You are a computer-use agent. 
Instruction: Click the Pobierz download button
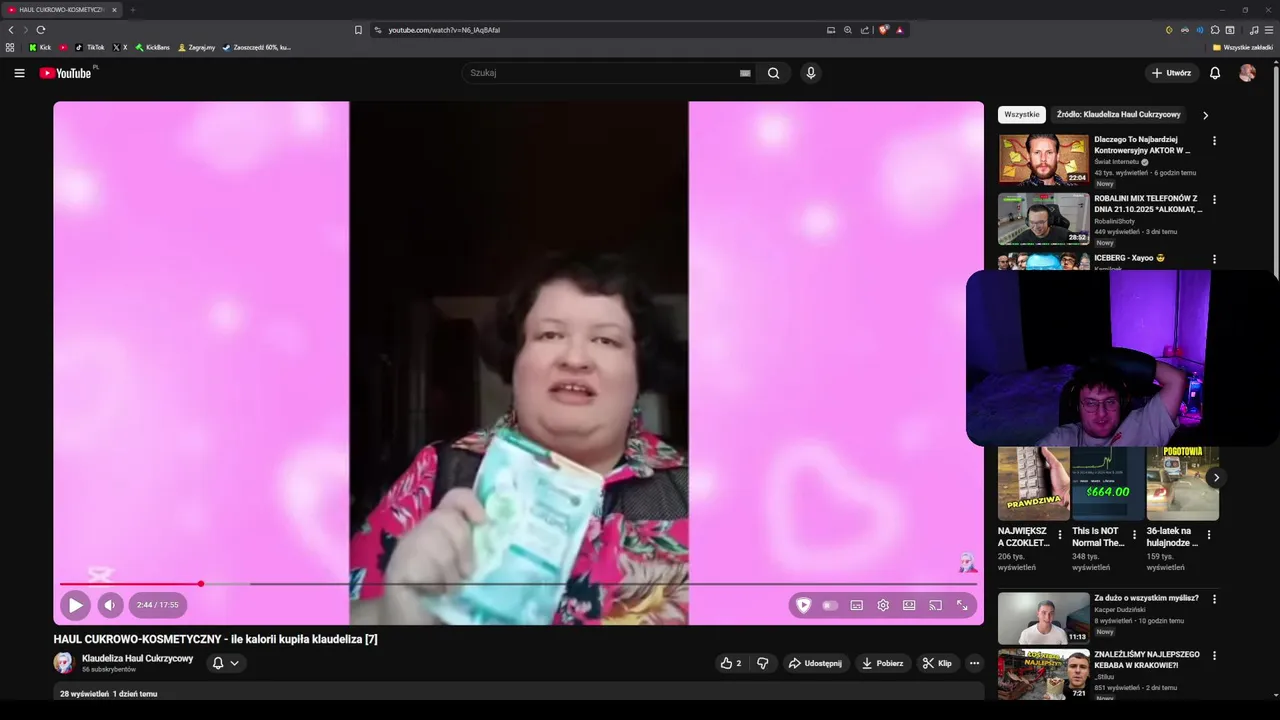[x=882, y=663]
